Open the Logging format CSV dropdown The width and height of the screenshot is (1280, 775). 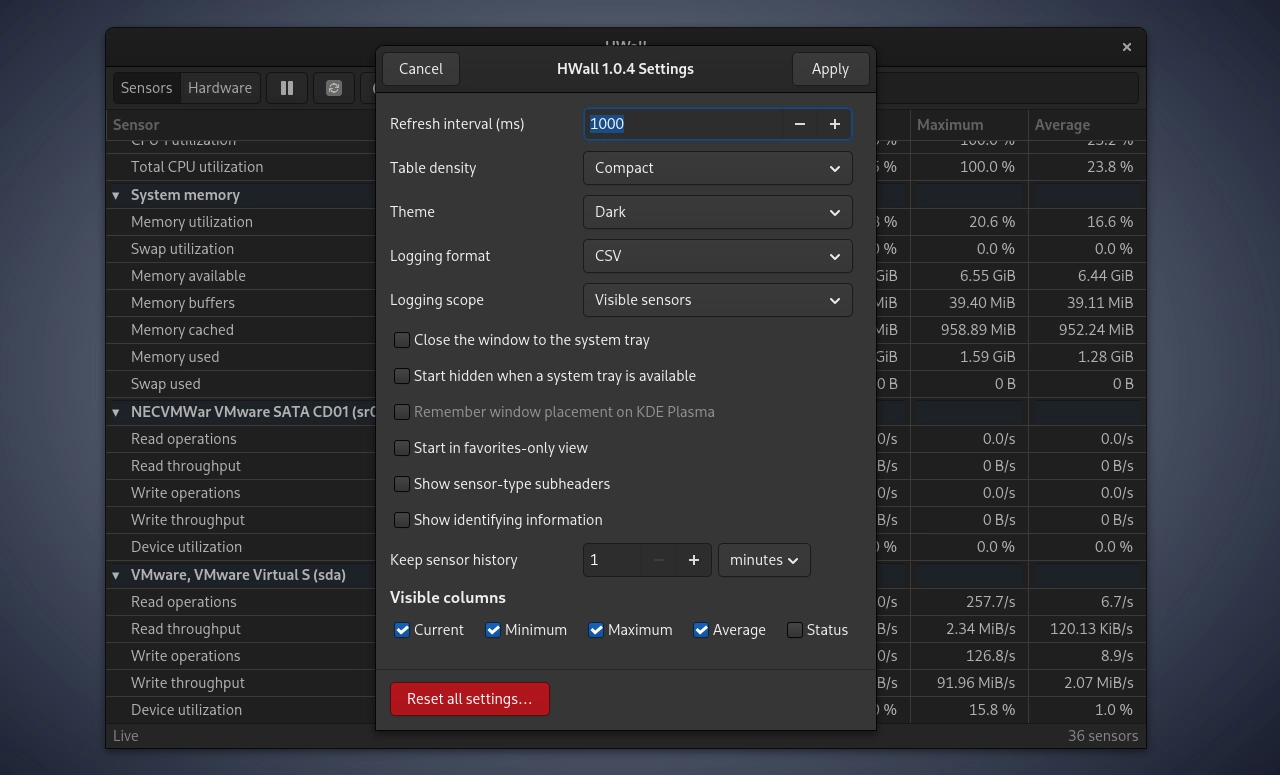pyautogui.click(x=718, y=256)
